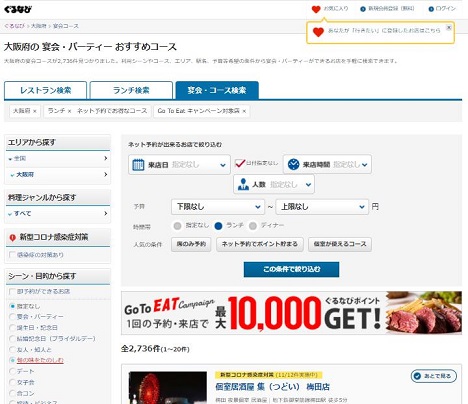
Task: Remove the Go To Eat campaign filter tag
Action: 244,111
